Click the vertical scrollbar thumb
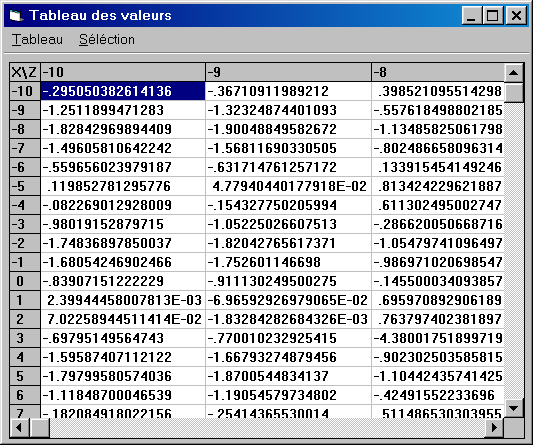The width and height of the screenshot is (533, 445). tap(513, 92)
